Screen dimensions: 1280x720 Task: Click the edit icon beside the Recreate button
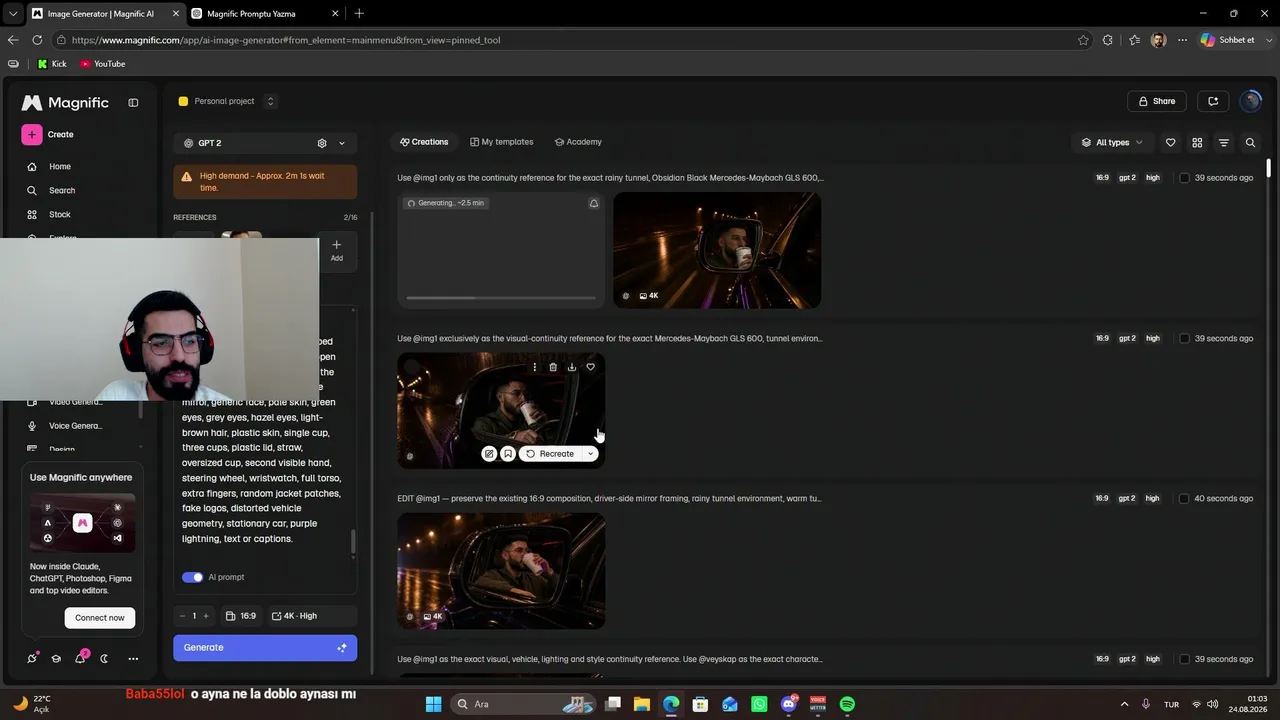pyautogui.click(x=489, y=454)
